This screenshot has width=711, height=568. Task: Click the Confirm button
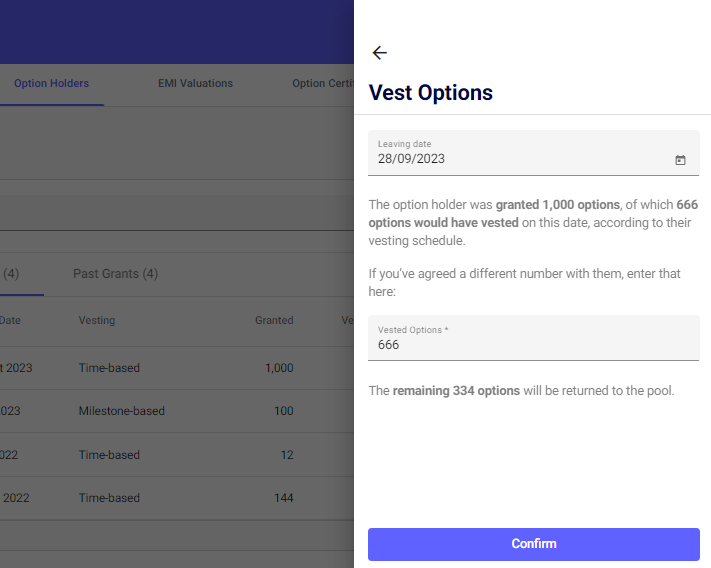534,544
